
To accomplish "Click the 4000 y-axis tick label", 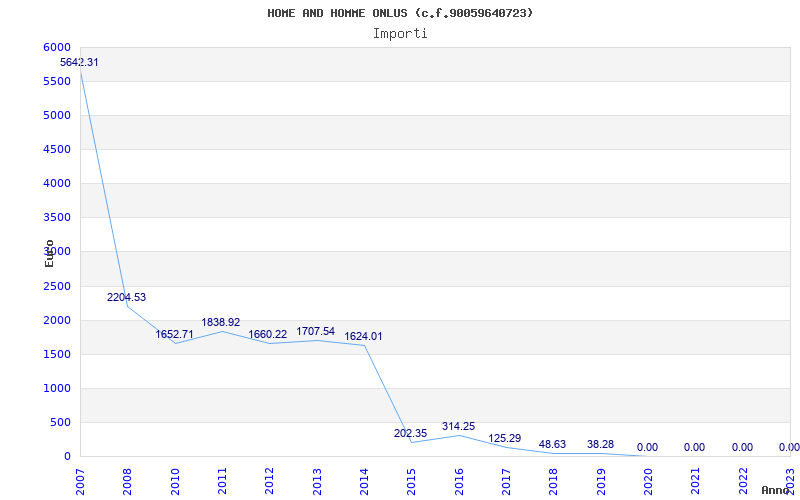I will (58, 183).
